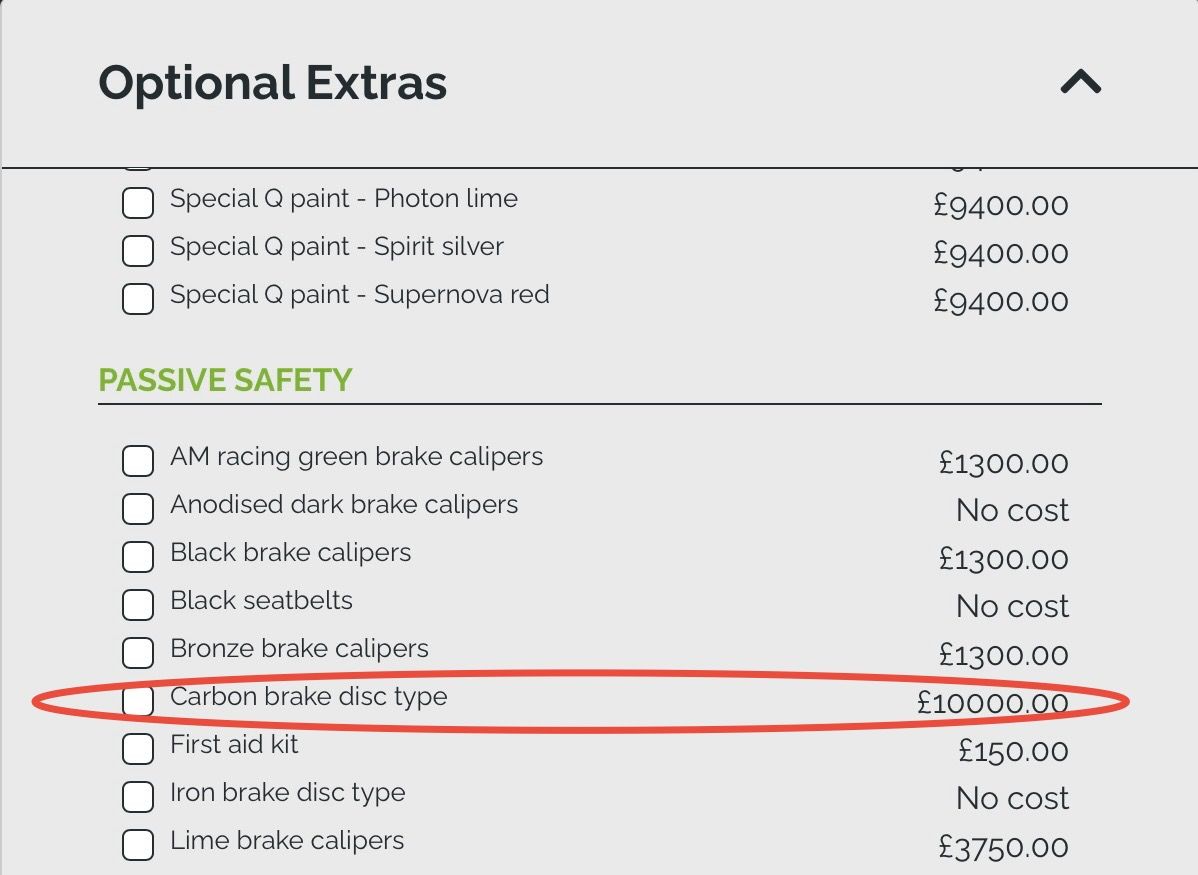Tick the Anodised dark brake calipers checkbox
Viewport: 1198px width, 875px height.
(138, 509)
